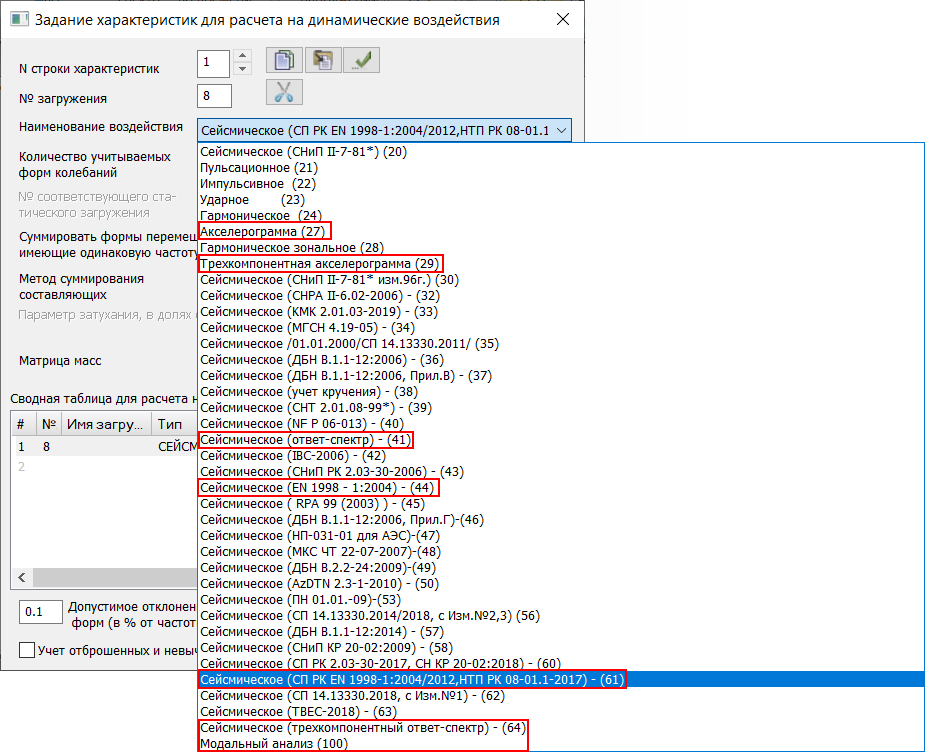
Task: Pick 'Сейсмическое (ответ-спектр) - (41)'
Action: point(306,439)
